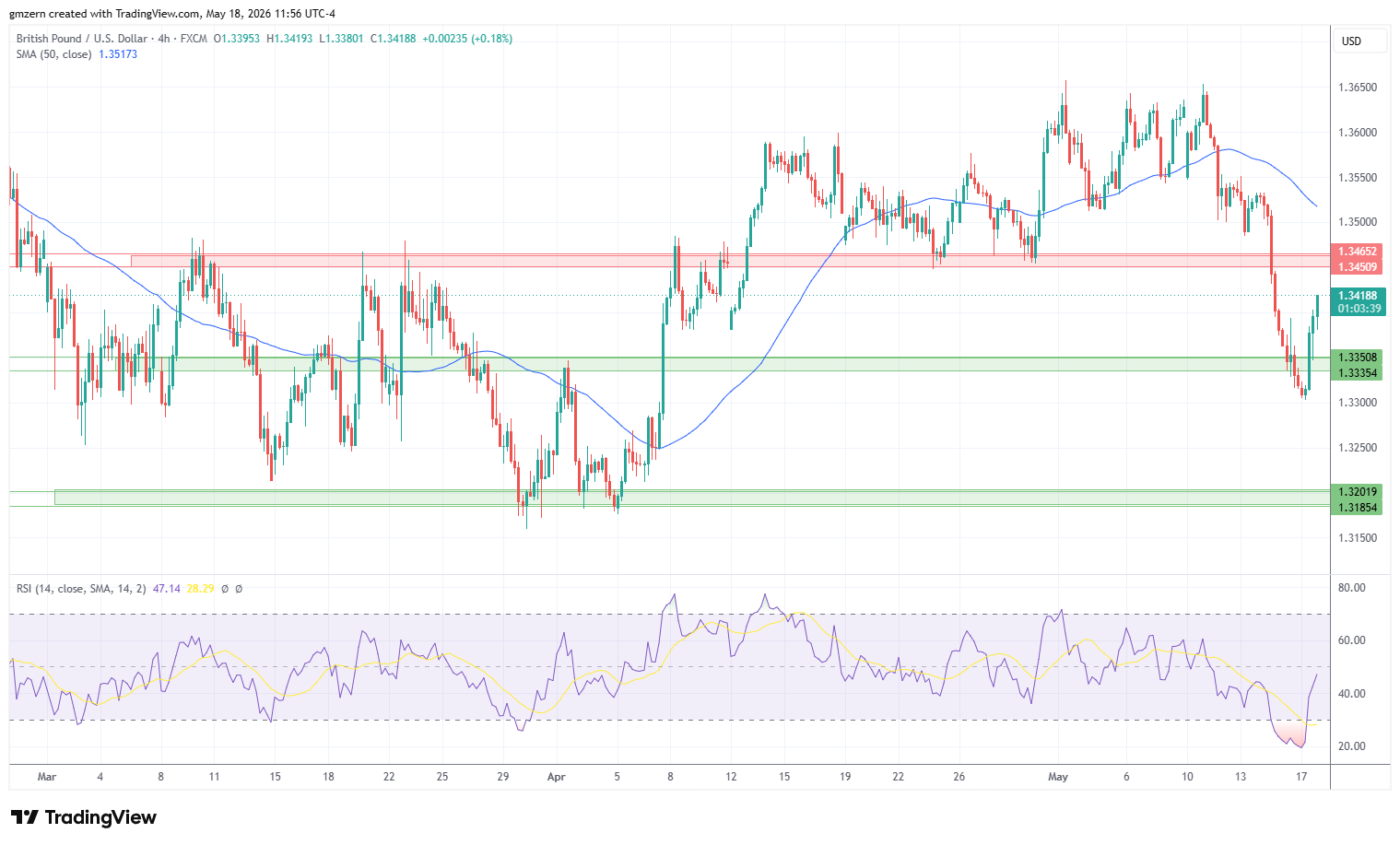Click the high price H1.34193 in the header
This screenshot has width=1400, height=845.
point(289,39)
